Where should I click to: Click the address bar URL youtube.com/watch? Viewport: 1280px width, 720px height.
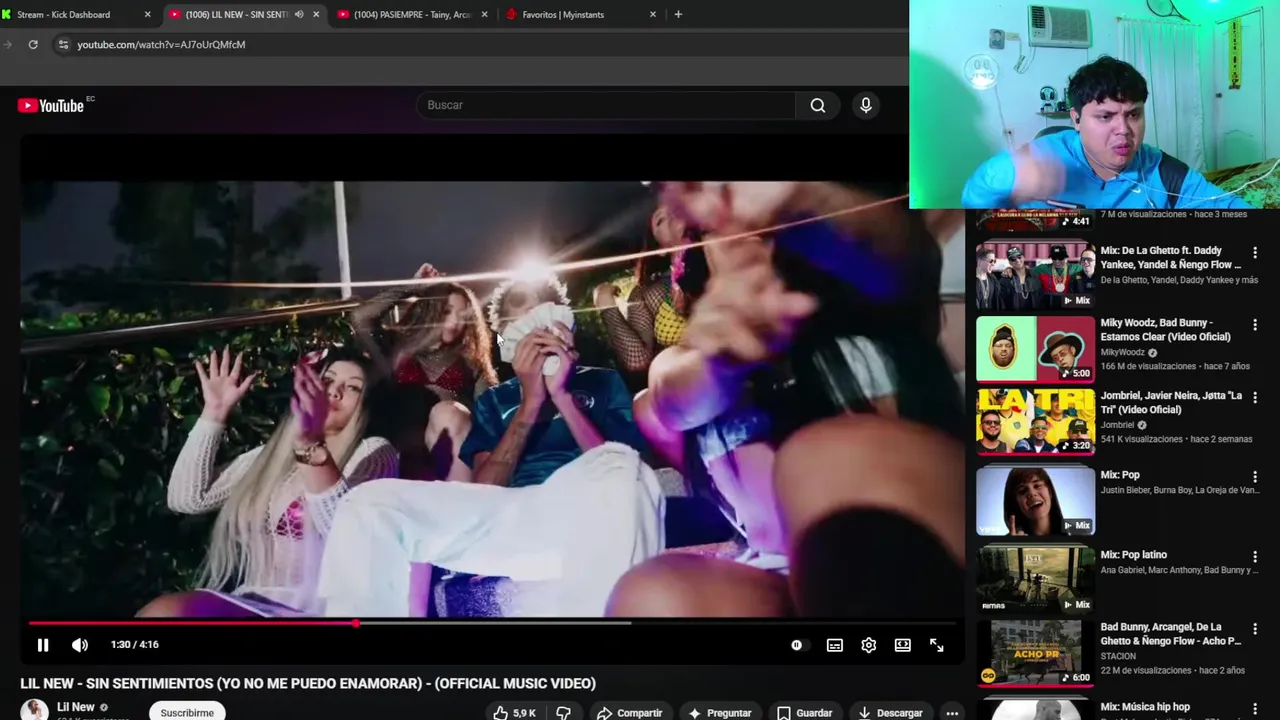click(x=161, y=44)
